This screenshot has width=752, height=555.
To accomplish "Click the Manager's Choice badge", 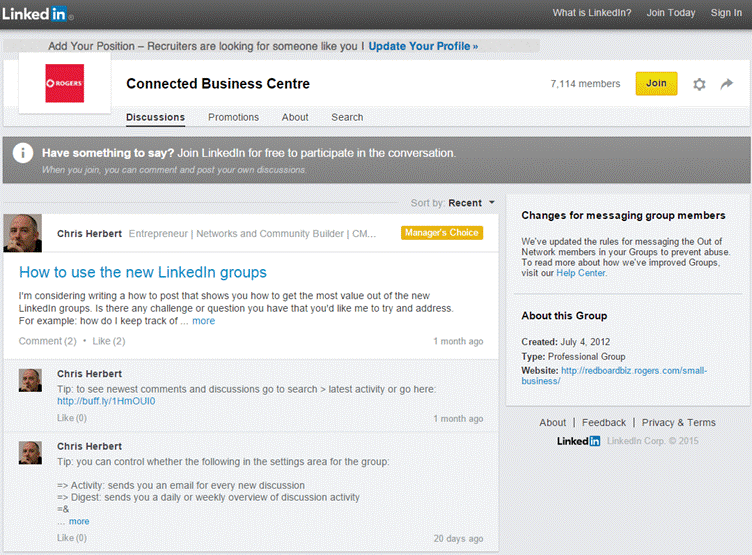I will [x=441, y=233].
